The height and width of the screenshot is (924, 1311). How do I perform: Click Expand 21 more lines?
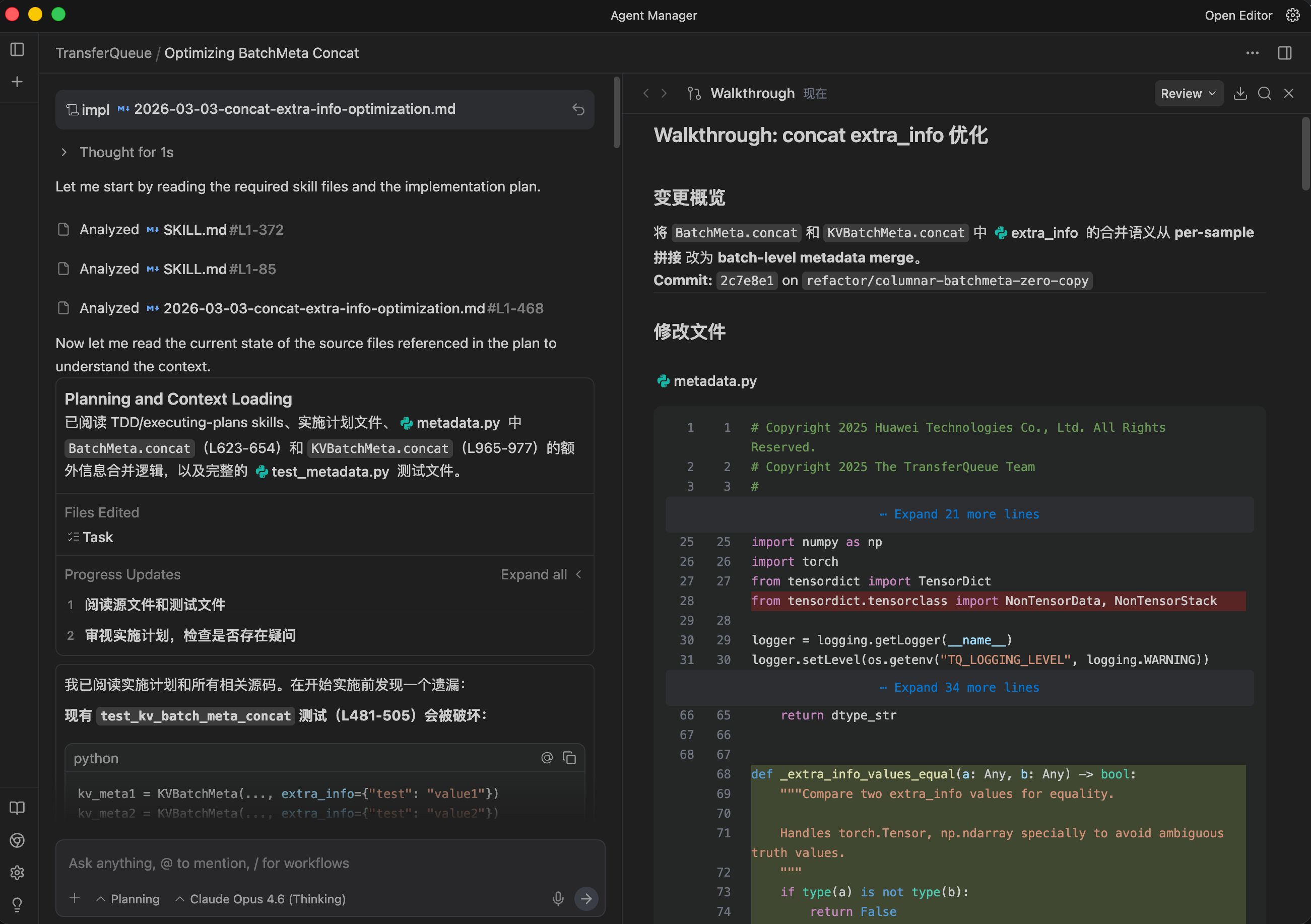959,514
